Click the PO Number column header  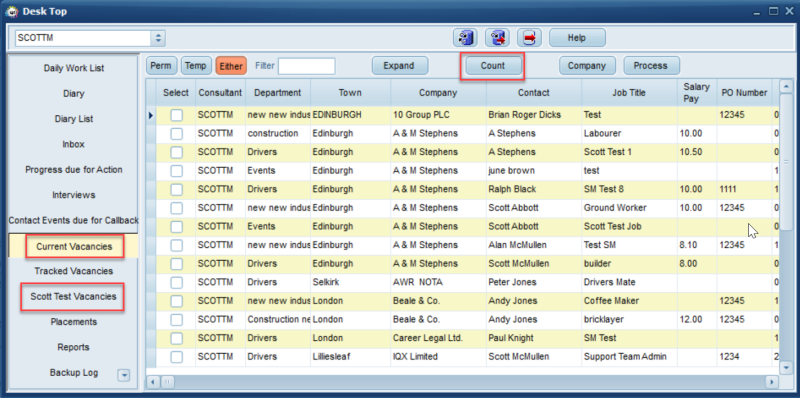744,93
